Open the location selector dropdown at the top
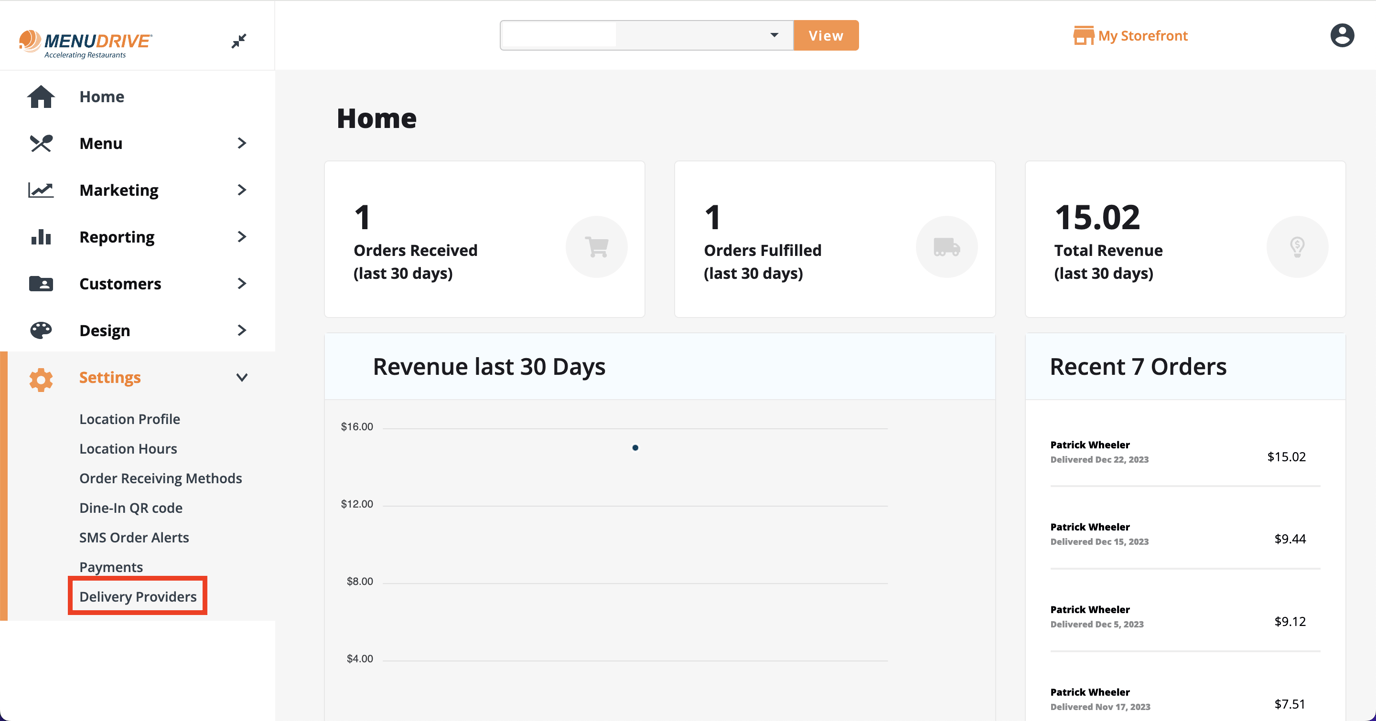This screenshot has width=1376, height=721. 773,34
